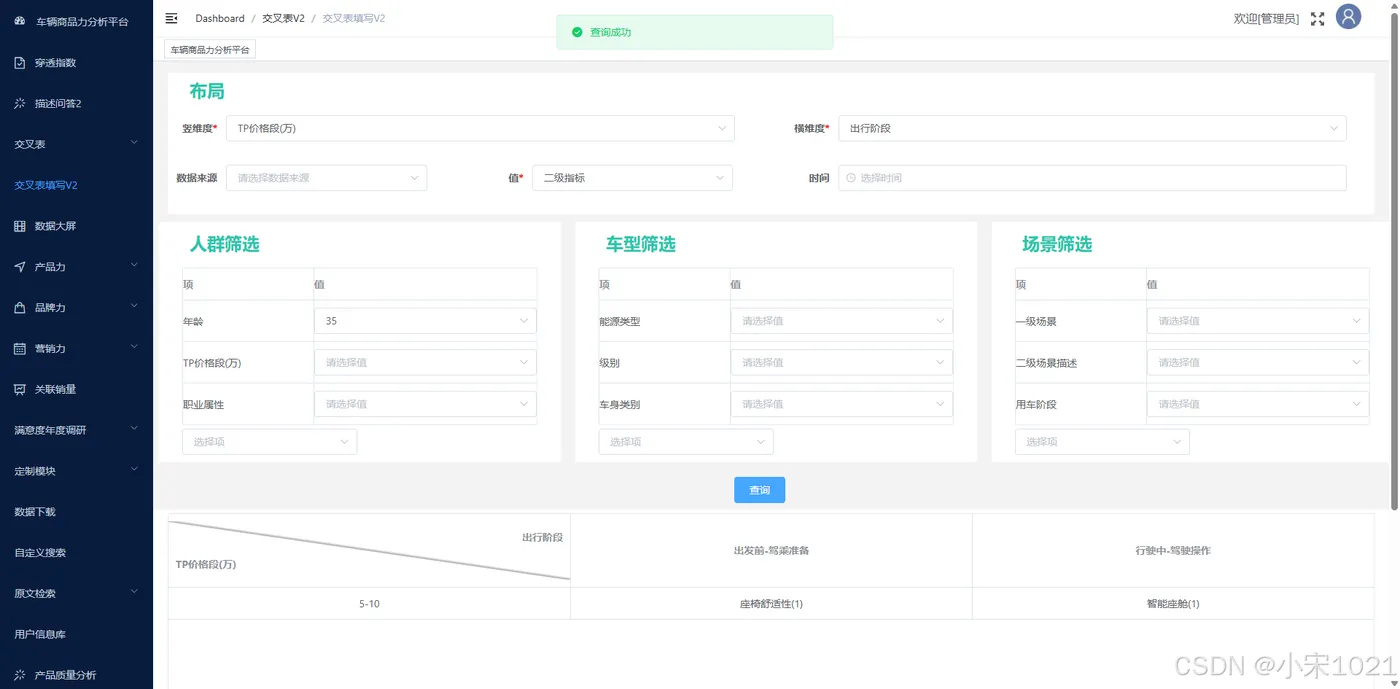Collapse sidebar with the hamburger icon
Image resolution: width=1400 pixels, height=689 pixels.
(x=171, y=18)
